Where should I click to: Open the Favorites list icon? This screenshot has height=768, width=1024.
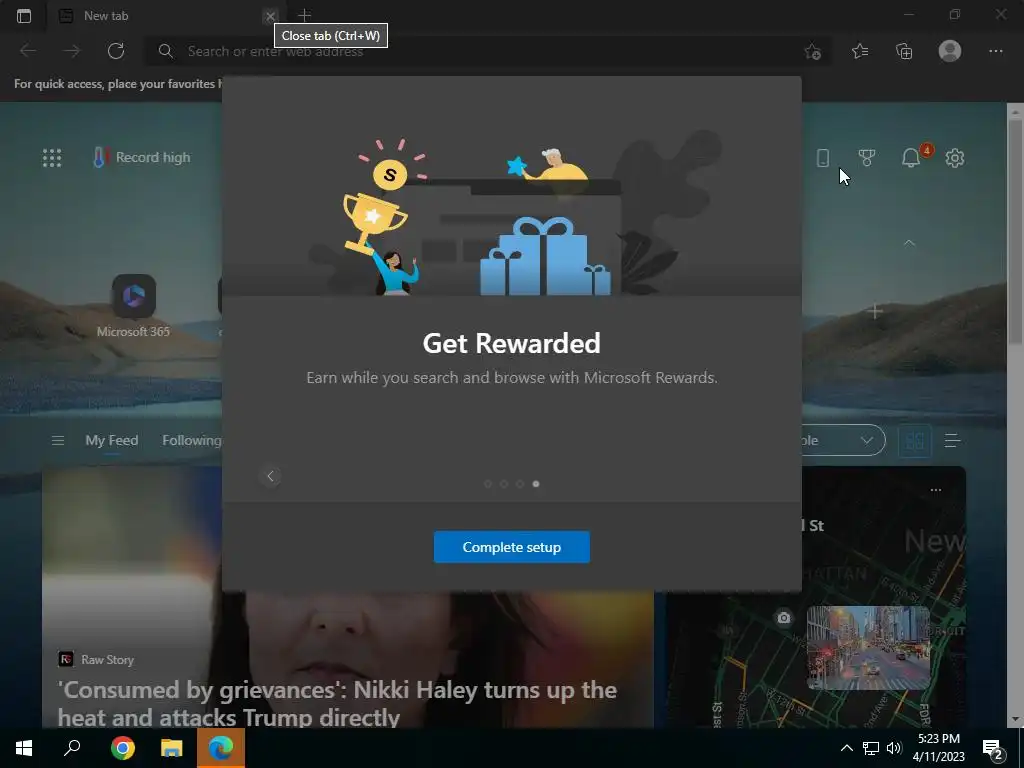(860, 51)
